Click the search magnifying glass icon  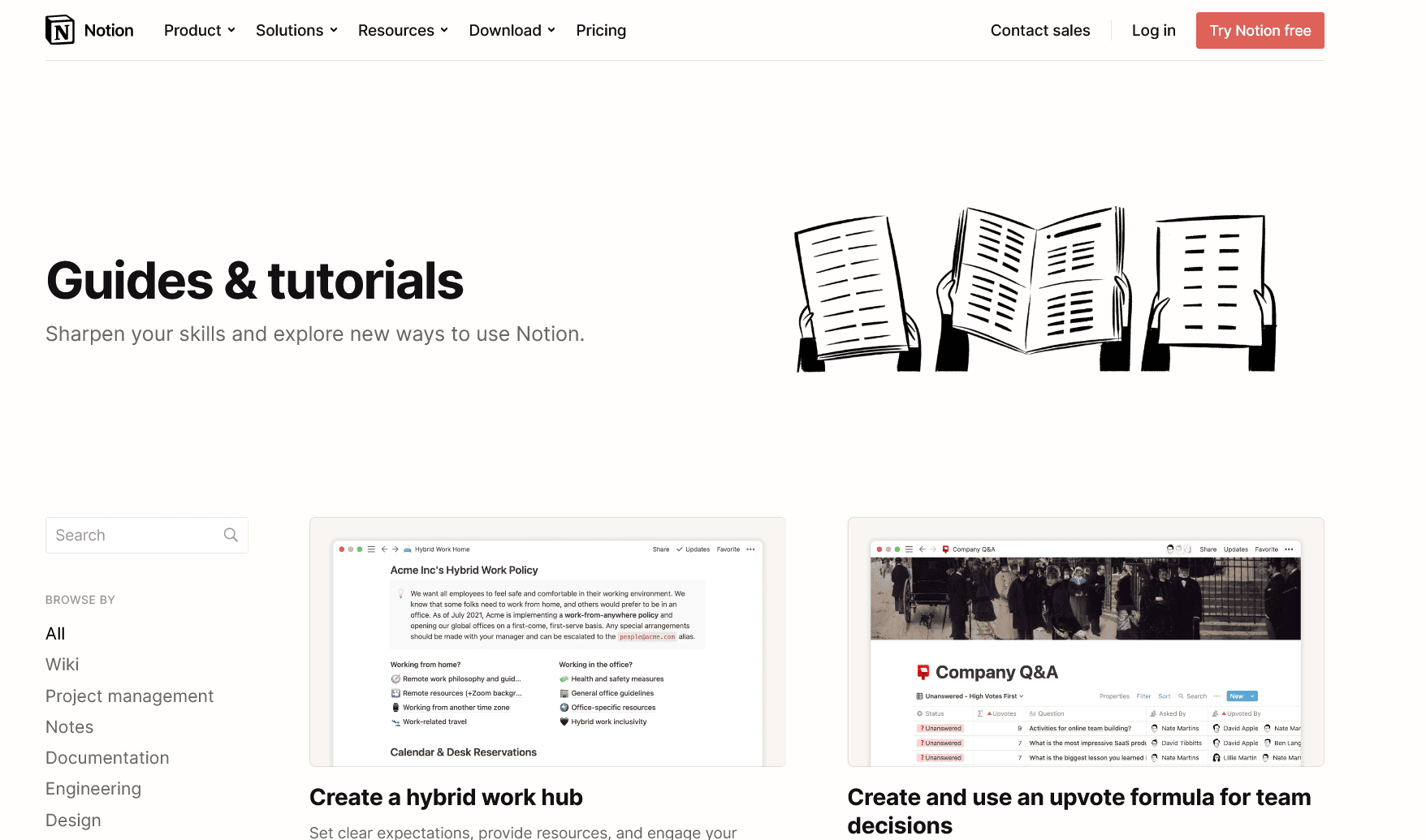[231, 535]
